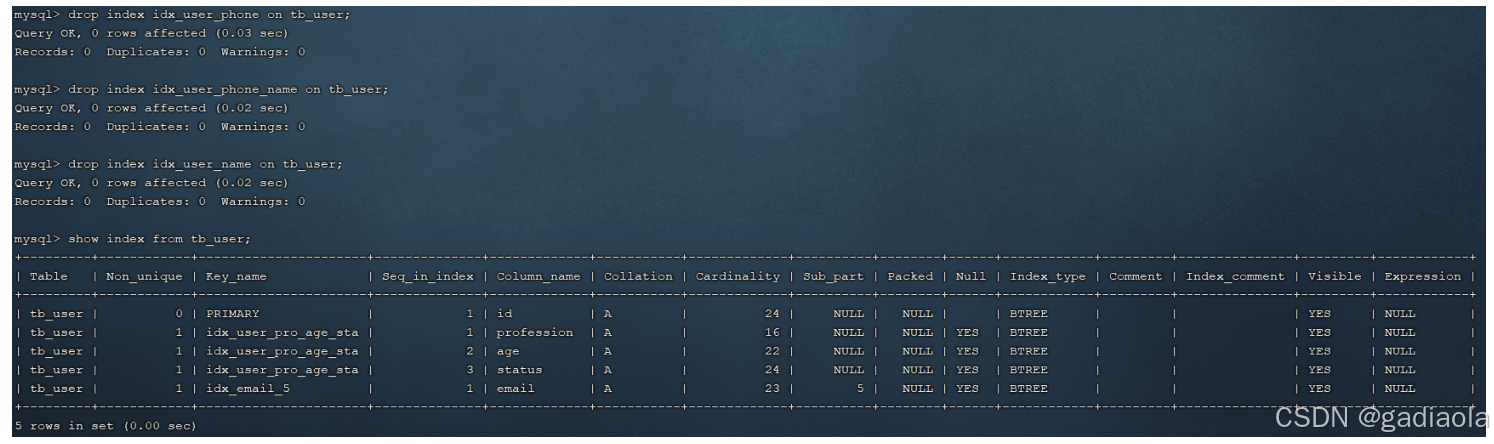Click the 'profession' column name cell
The image size is (1494, 444).
point(535,333)
